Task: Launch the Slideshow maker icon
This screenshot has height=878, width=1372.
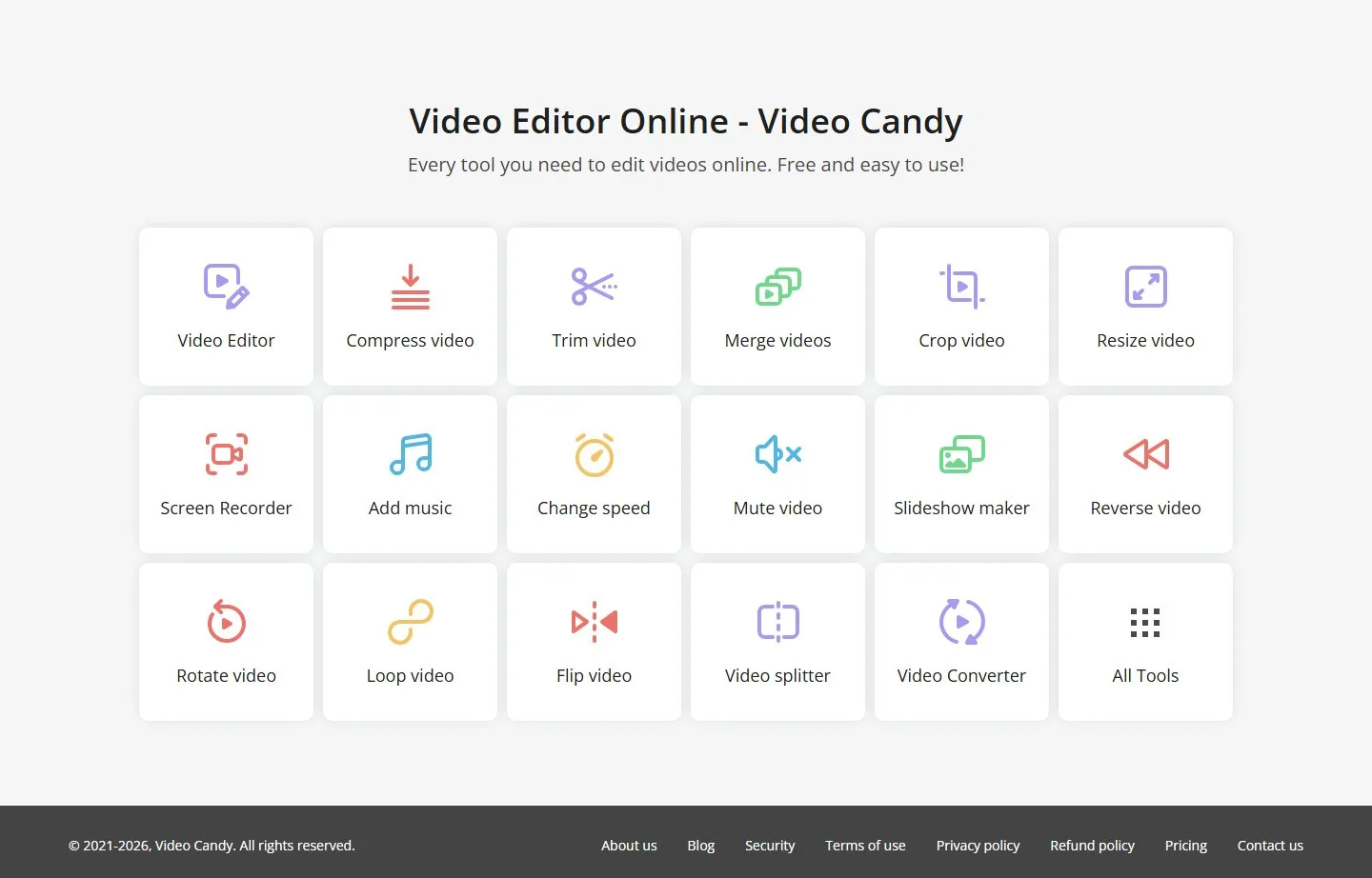Action: point(962,454)
